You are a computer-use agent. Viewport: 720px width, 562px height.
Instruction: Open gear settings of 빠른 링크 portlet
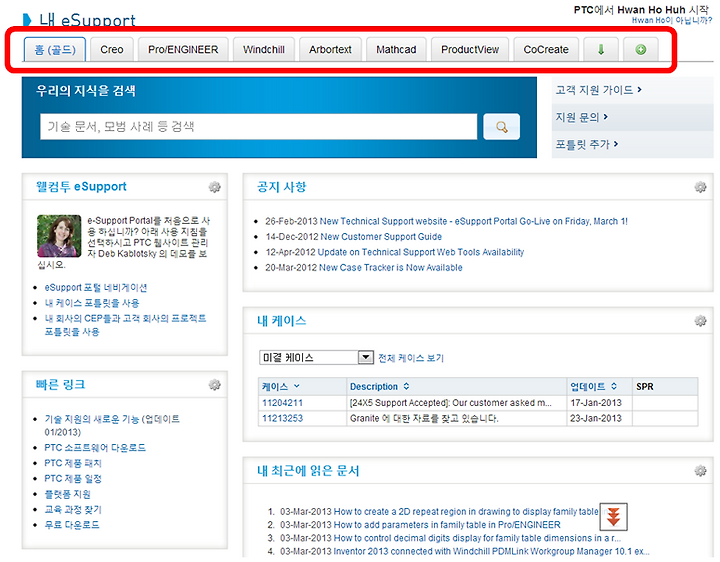214,385
